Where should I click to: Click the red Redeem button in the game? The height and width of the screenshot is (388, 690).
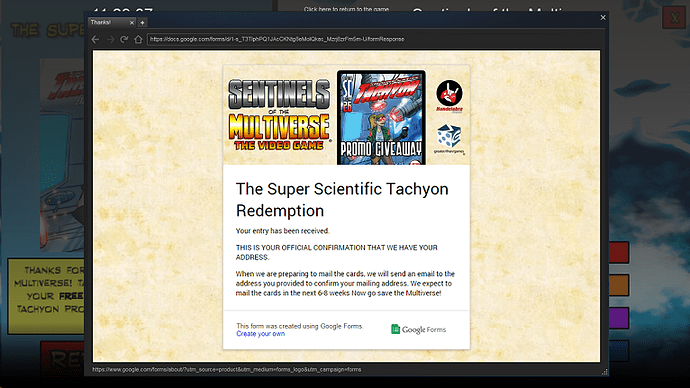(62, 359)
